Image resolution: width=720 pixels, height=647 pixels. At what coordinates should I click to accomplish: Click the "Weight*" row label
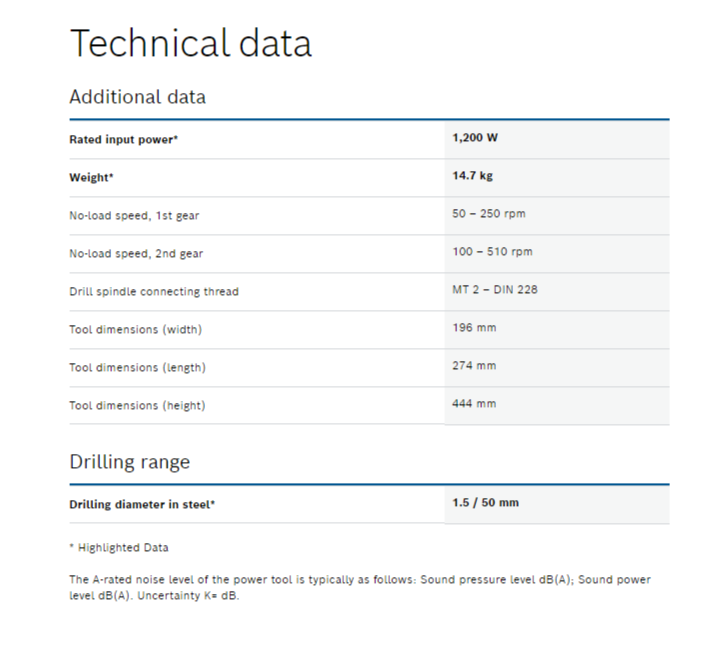(x=91, y=178)
